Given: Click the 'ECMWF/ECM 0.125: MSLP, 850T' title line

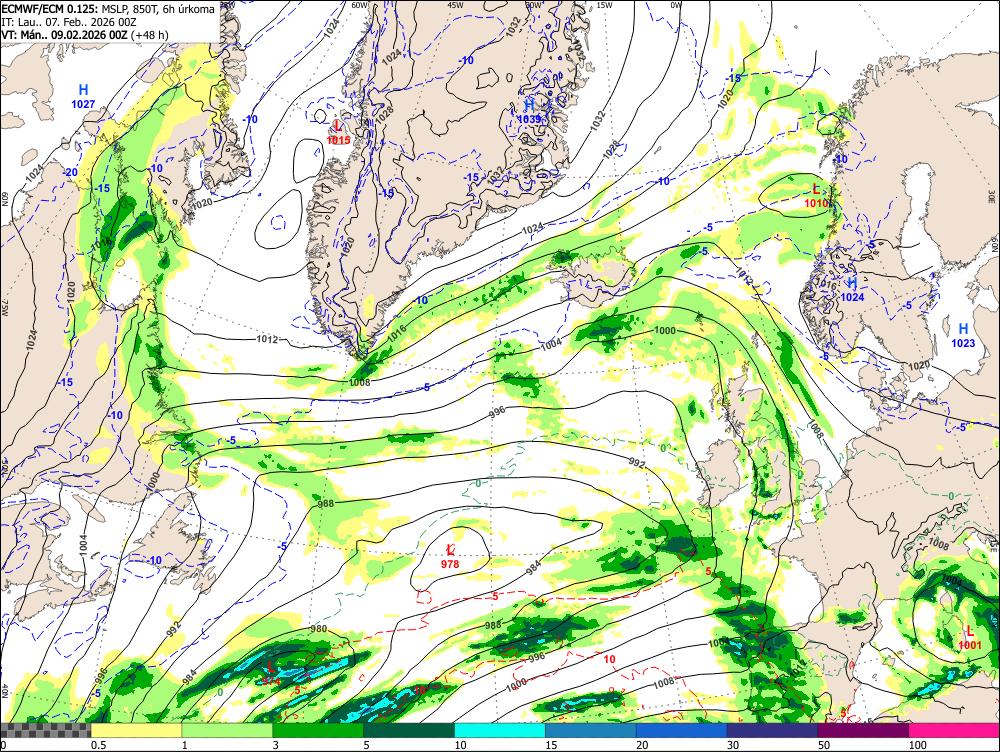Looking at the screenshot, I should point(108,9).
